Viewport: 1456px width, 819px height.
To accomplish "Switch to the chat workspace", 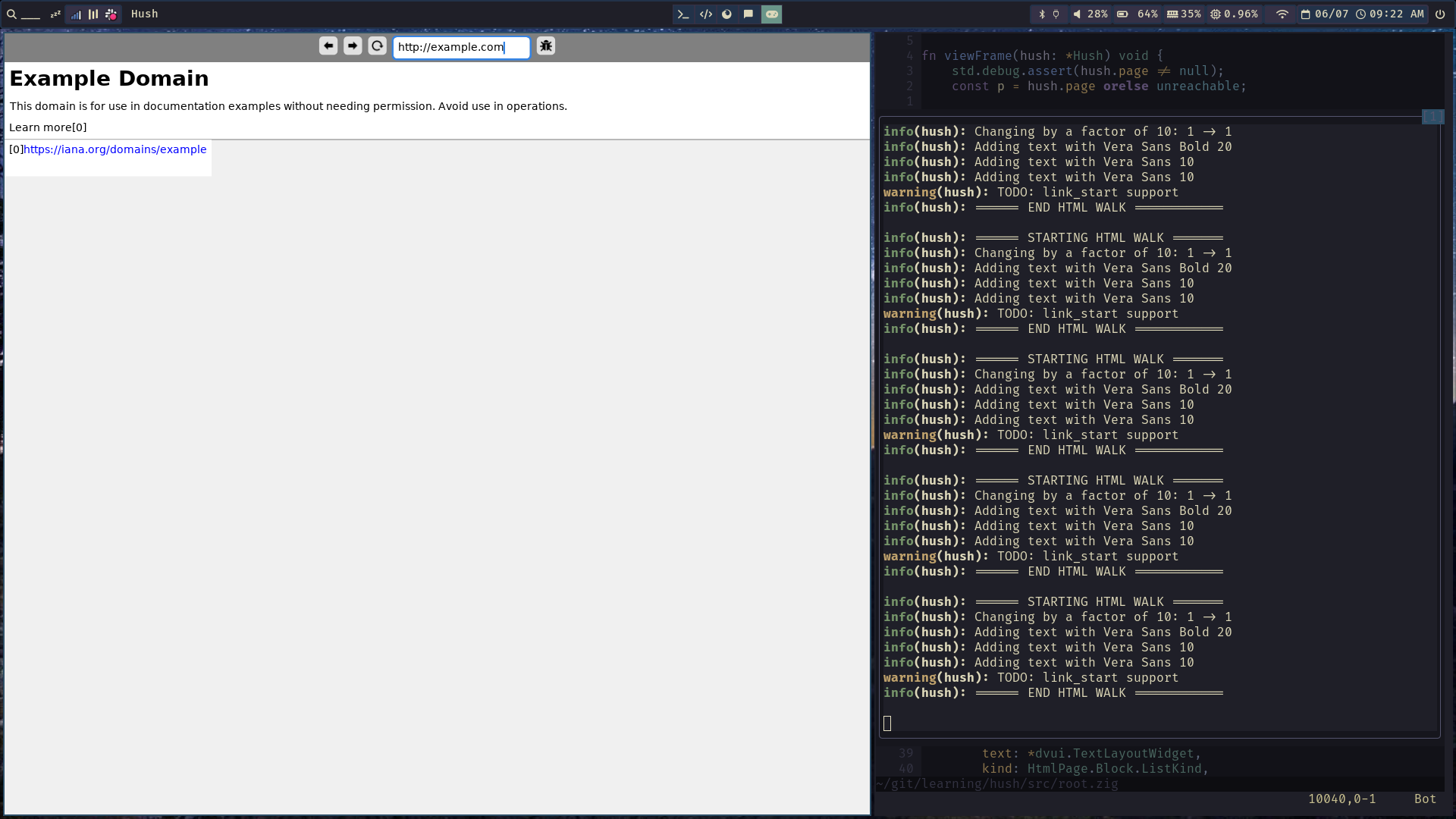I will (x=748, y=14).
